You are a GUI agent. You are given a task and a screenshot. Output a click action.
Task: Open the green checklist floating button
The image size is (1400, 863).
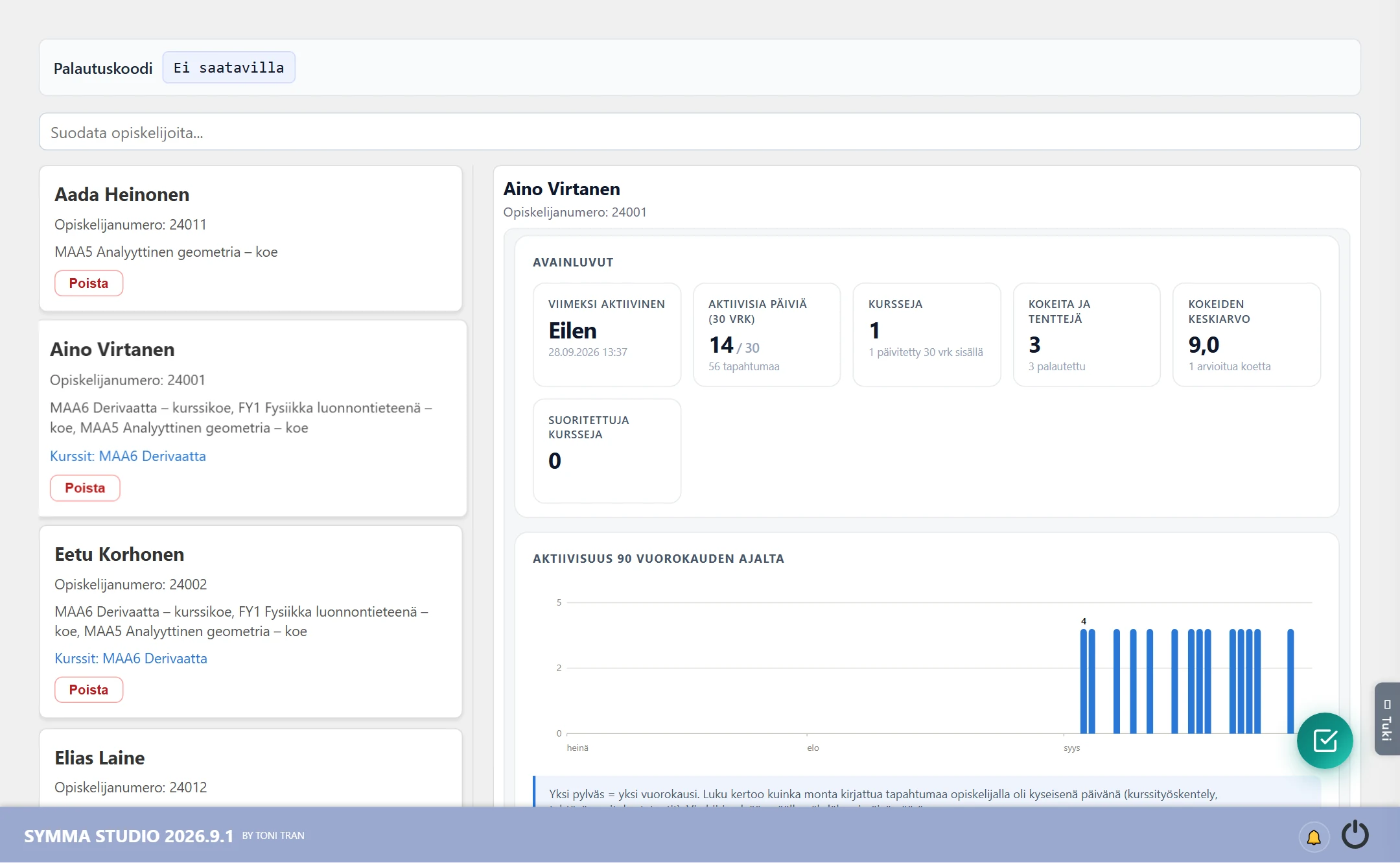click(x=1324, y=740)
